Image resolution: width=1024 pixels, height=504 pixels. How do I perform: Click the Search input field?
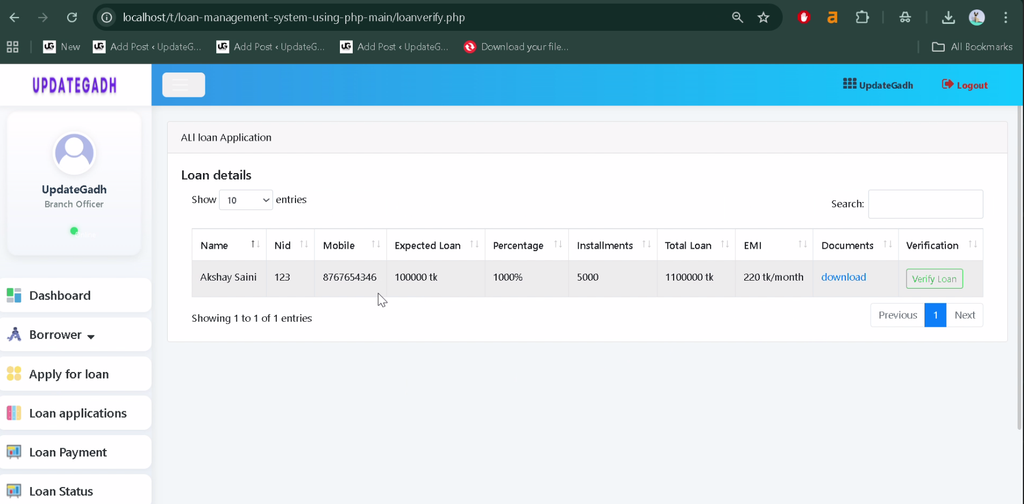925,204
